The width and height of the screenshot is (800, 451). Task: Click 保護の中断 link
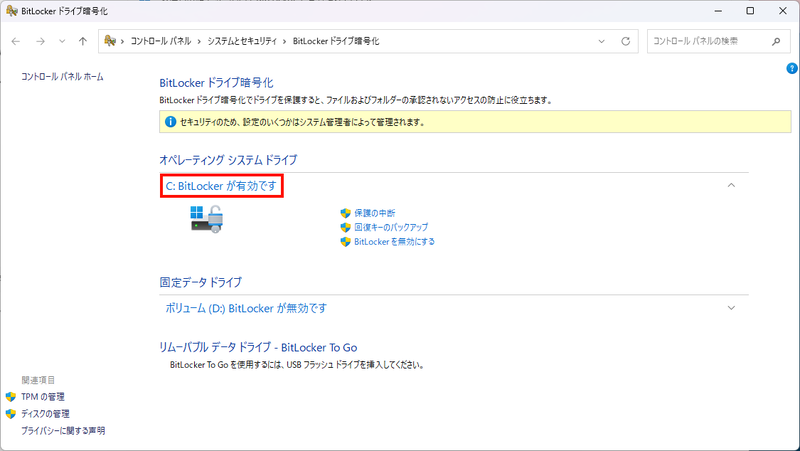click(374, 213)
